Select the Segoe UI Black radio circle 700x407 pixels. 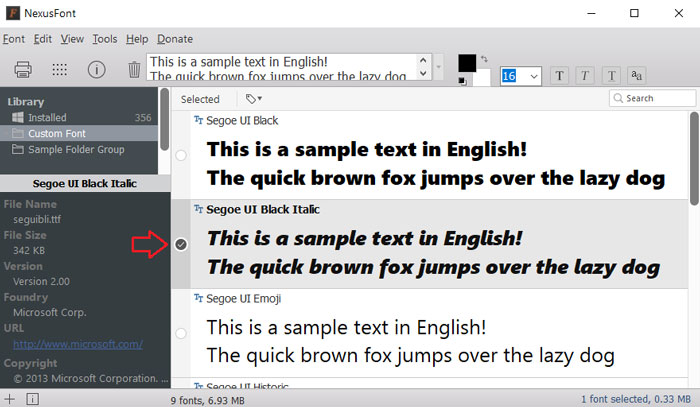point(181,155)
